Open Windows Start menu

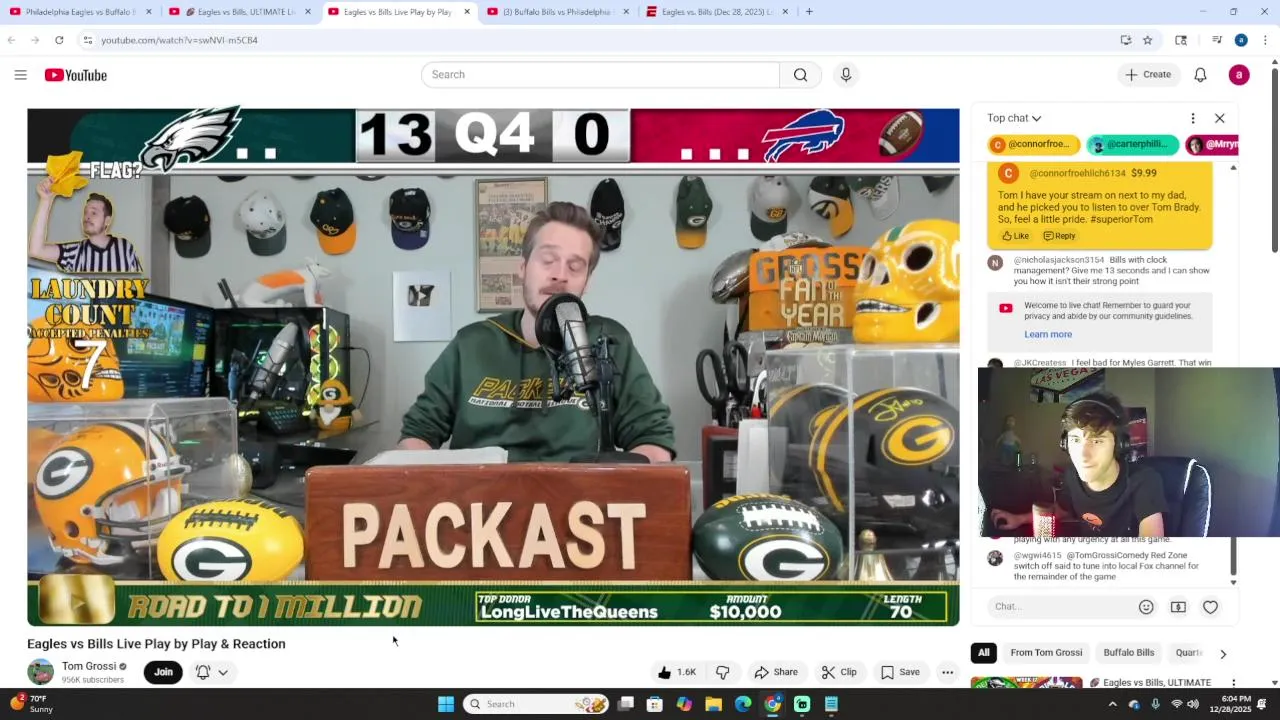446,704
